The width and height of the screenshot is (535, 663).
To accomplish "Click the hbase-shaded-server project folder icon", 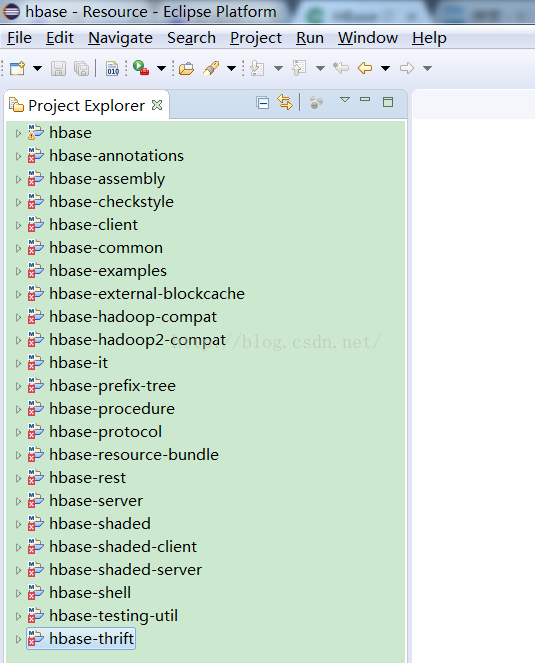I will (x=36, y=570).
